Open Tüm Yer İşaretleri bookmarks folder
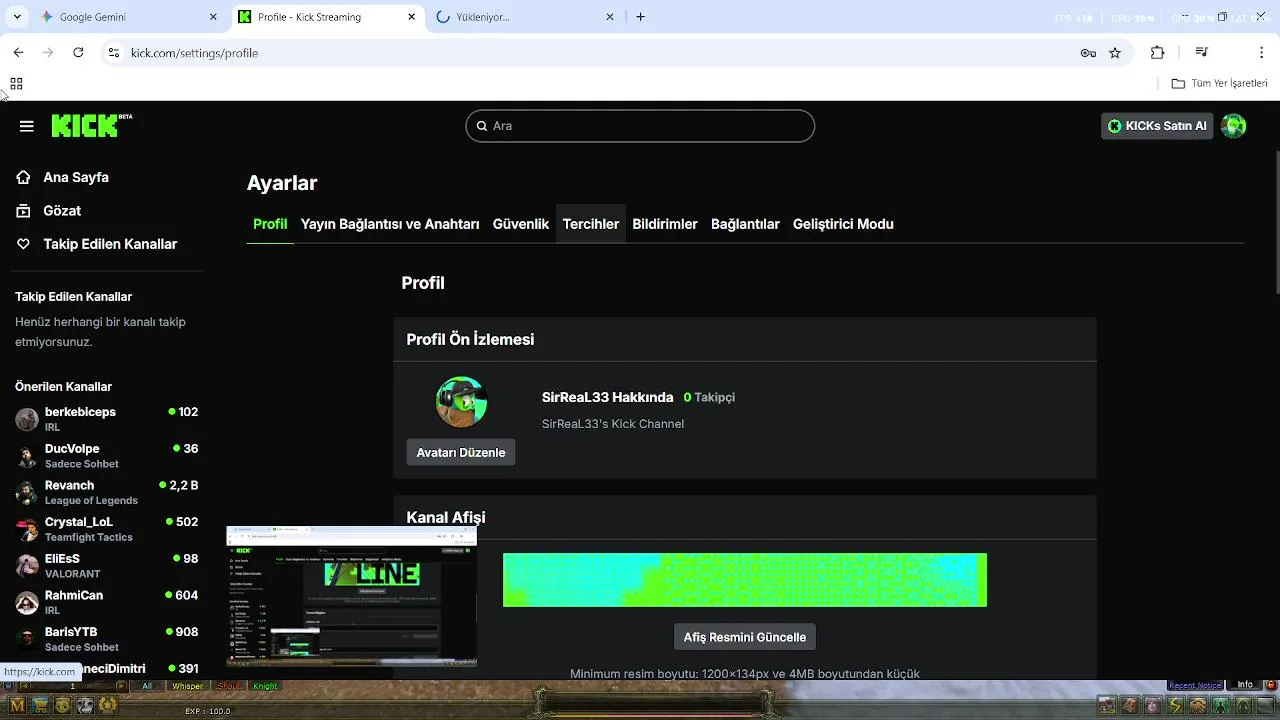 1219,84
